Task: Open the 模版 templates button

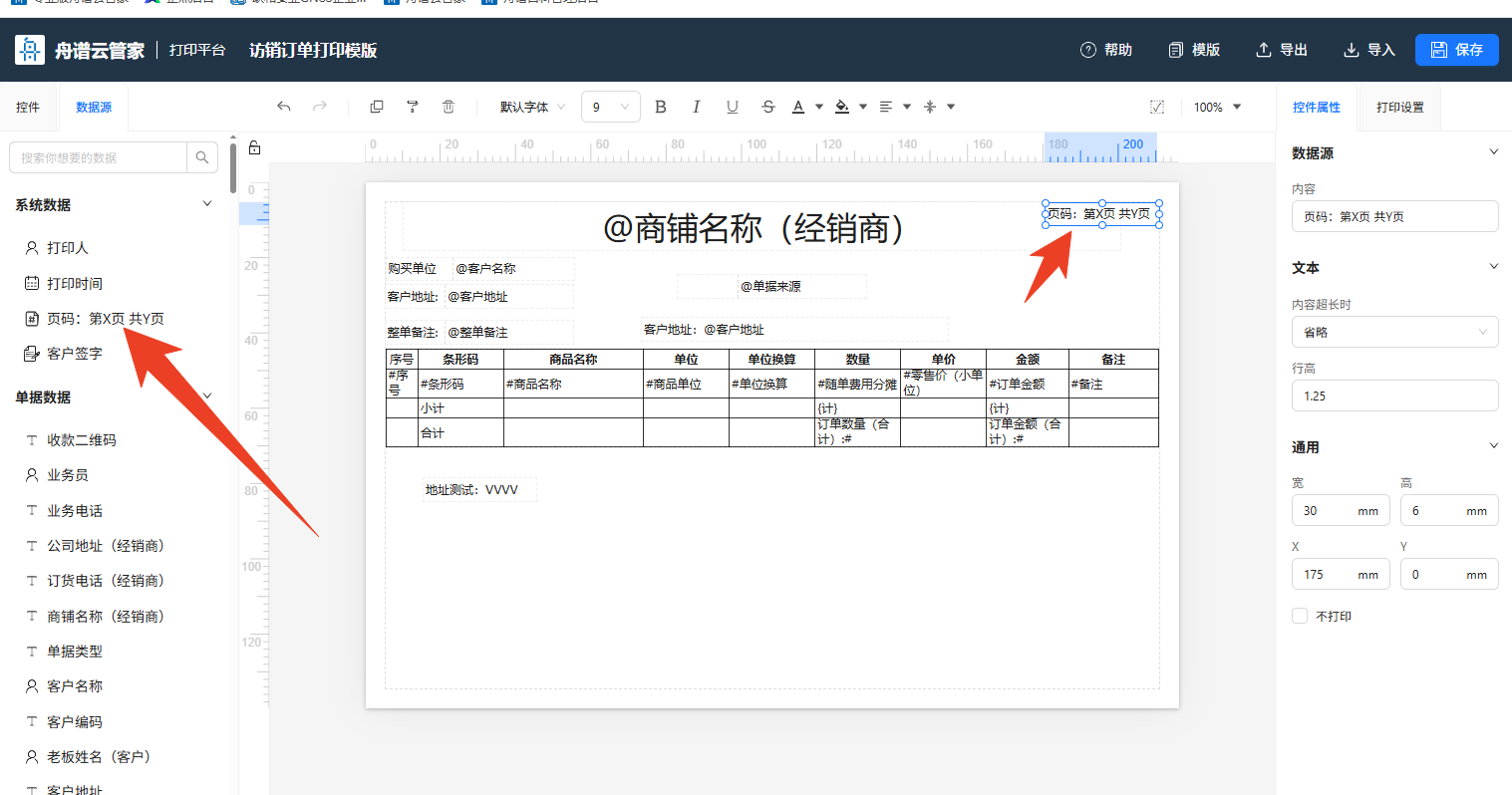Action: pos(1194,50)
